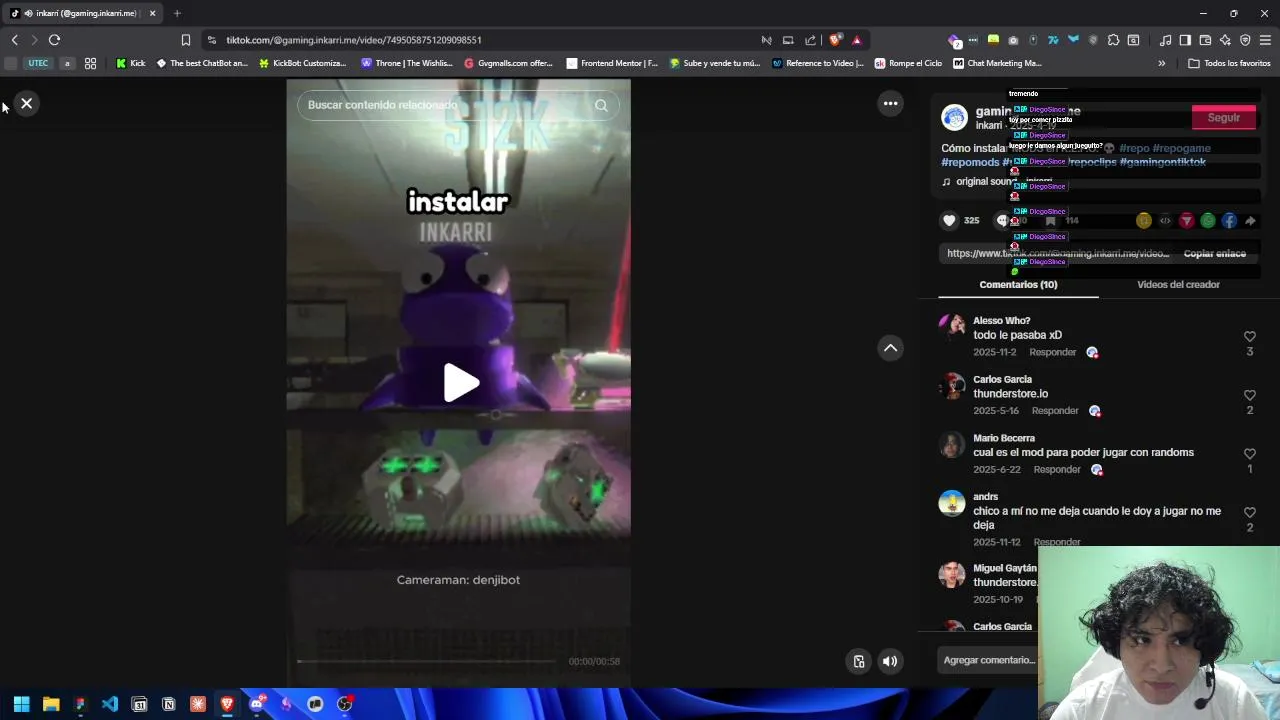Like Alesso Who?'s comment
Viewport: 1280px width, 720px height.
pos(1249,337)
